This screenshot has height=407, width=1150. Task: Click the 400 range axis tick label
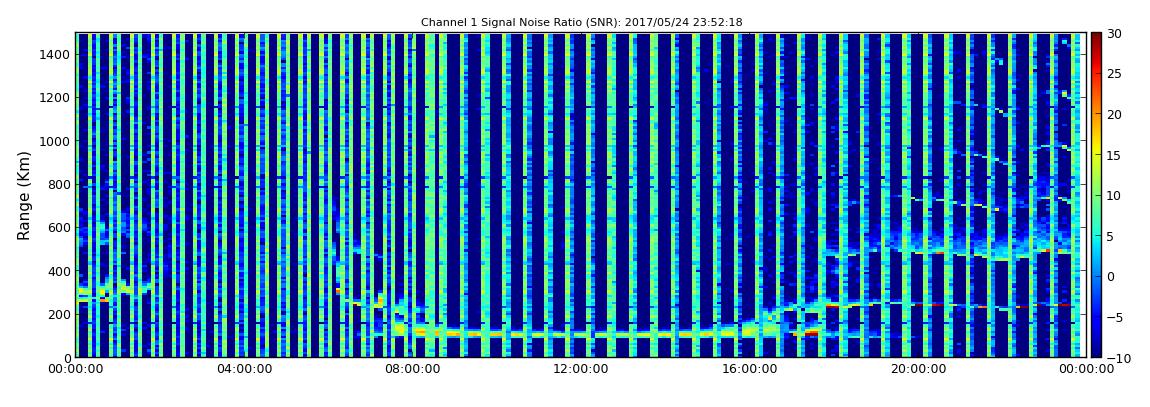pyautogui.click(x=59, y=271)
